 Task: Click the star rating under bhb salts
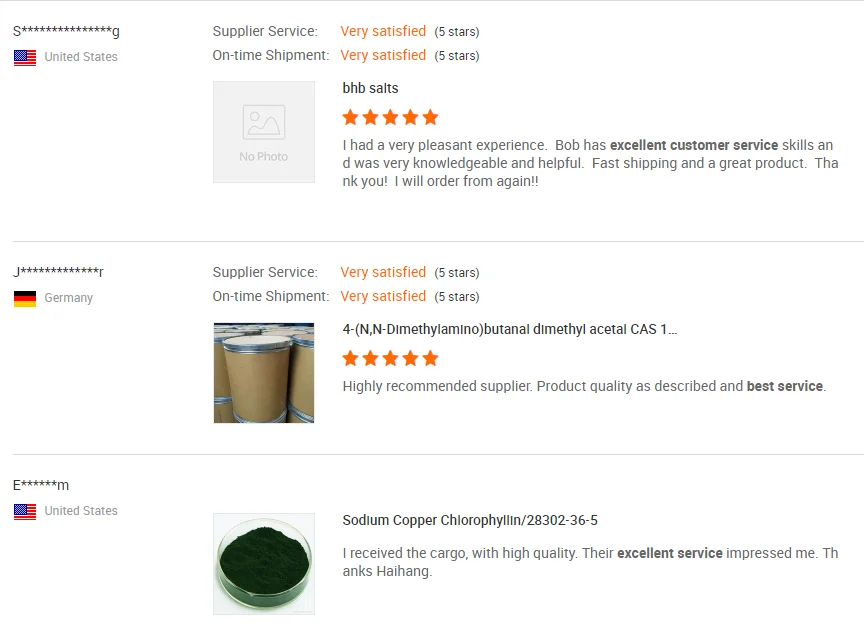pos(390,117)
